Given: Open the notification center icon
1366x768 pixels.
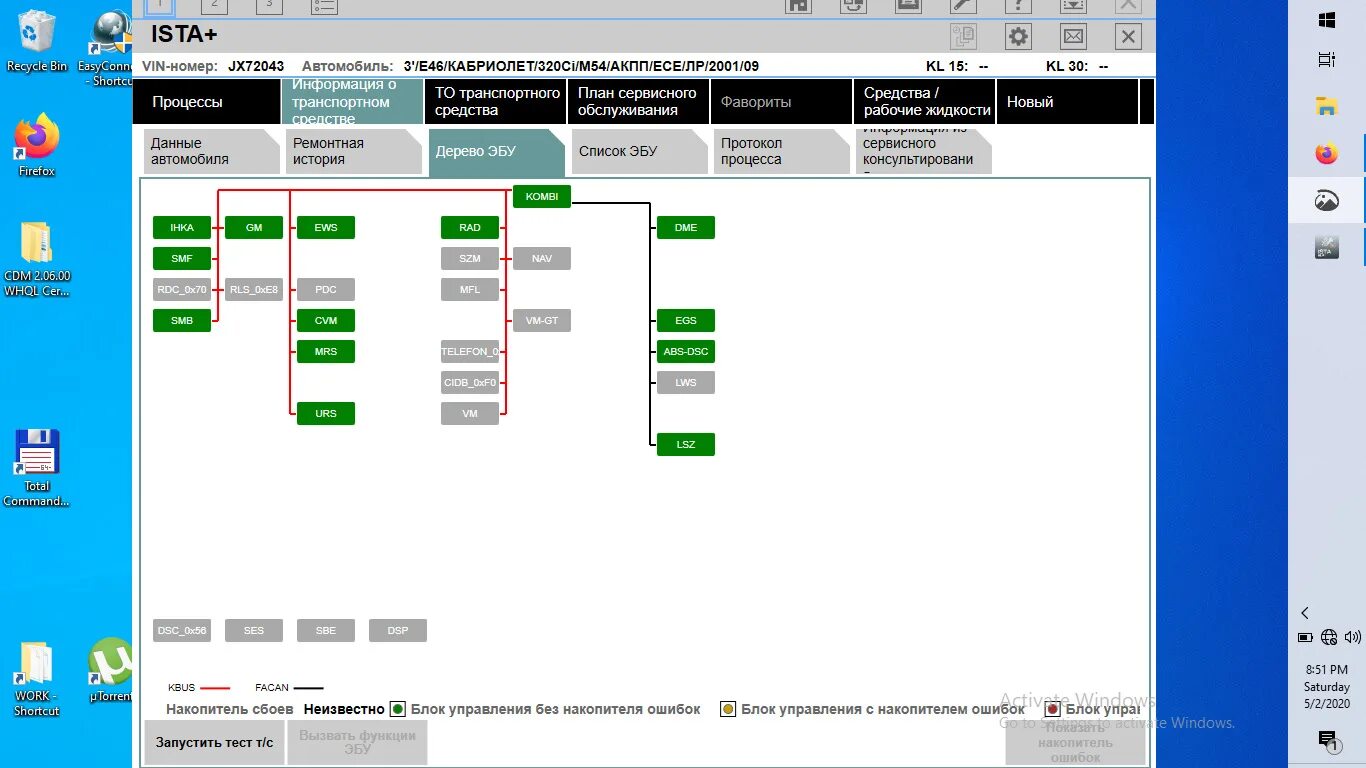Looking at the screenshot, I should [x=1327, y=740].
